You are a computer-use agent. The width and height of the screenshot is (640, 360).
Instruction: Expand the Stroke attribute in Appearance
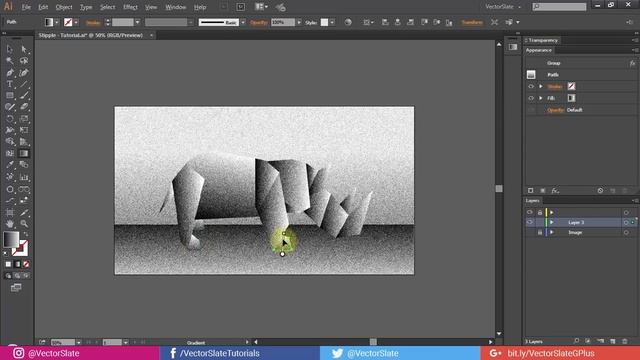click(x=540, y=87)
